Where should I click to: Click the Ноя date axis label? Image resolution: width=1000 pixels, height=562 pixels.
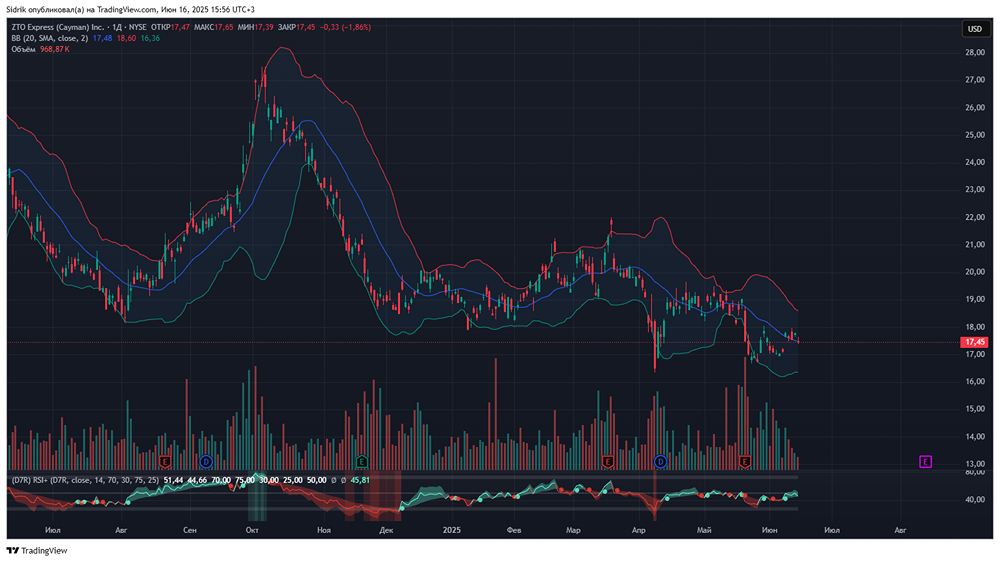(x=324, y=530)
